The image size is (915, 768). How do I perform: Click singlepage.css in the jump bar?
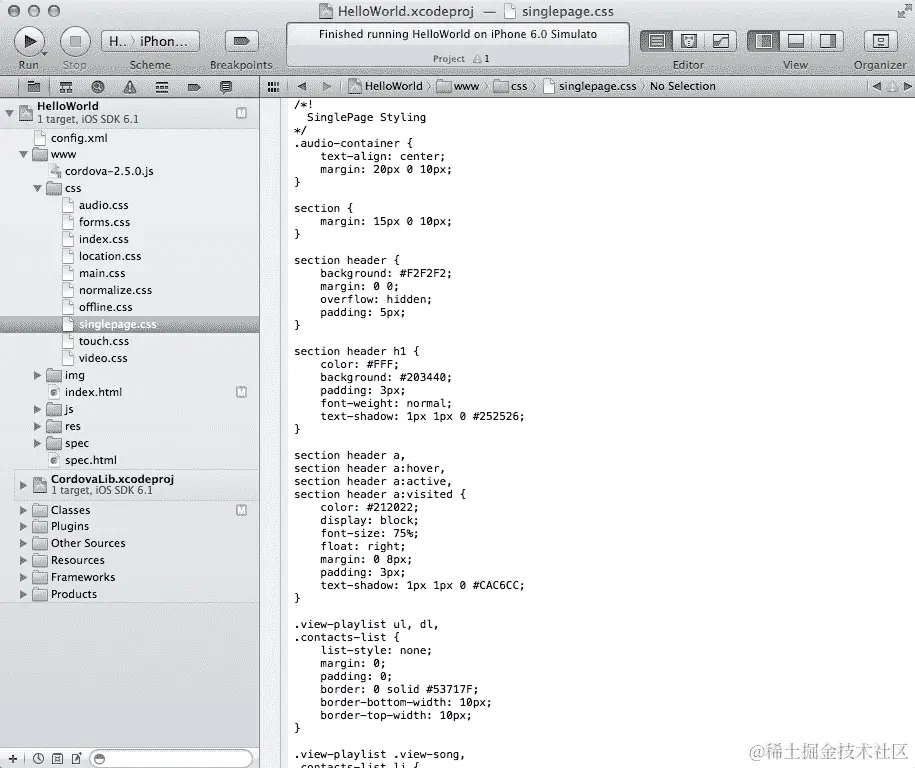coord(589,86)
